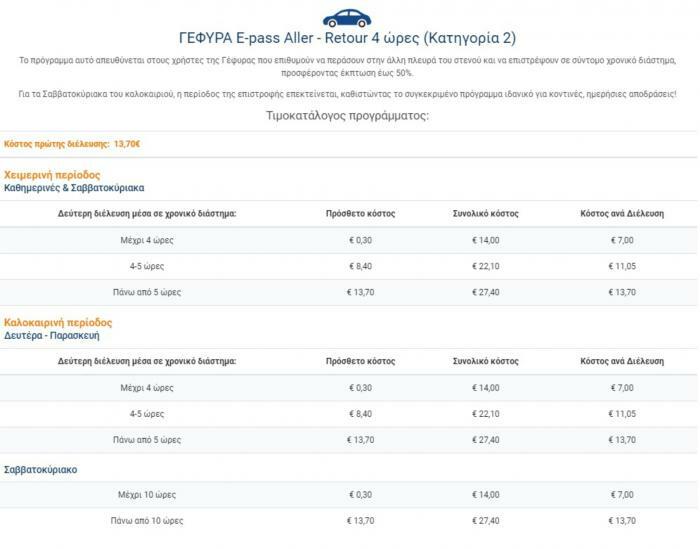700x549 pixels.
Task: Select the "Τιμοκατάλογος προγράμματος:" heading
Action: (x=348, y=115)
